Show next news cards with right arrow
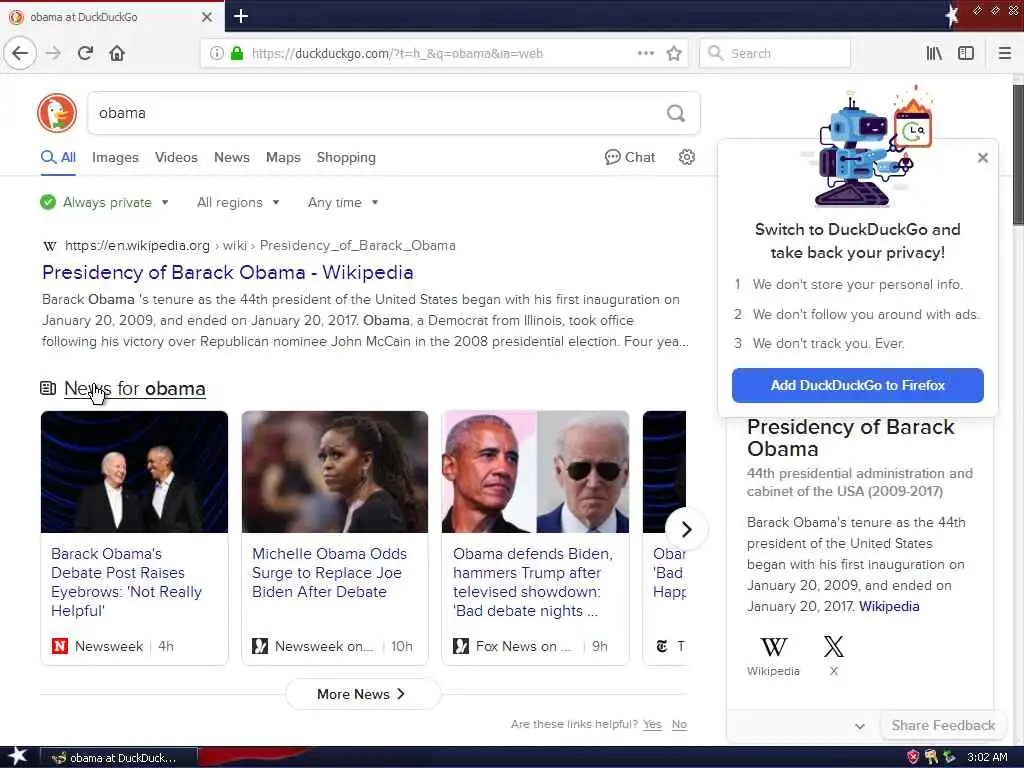1024x768 pixels. coord(686,529)
